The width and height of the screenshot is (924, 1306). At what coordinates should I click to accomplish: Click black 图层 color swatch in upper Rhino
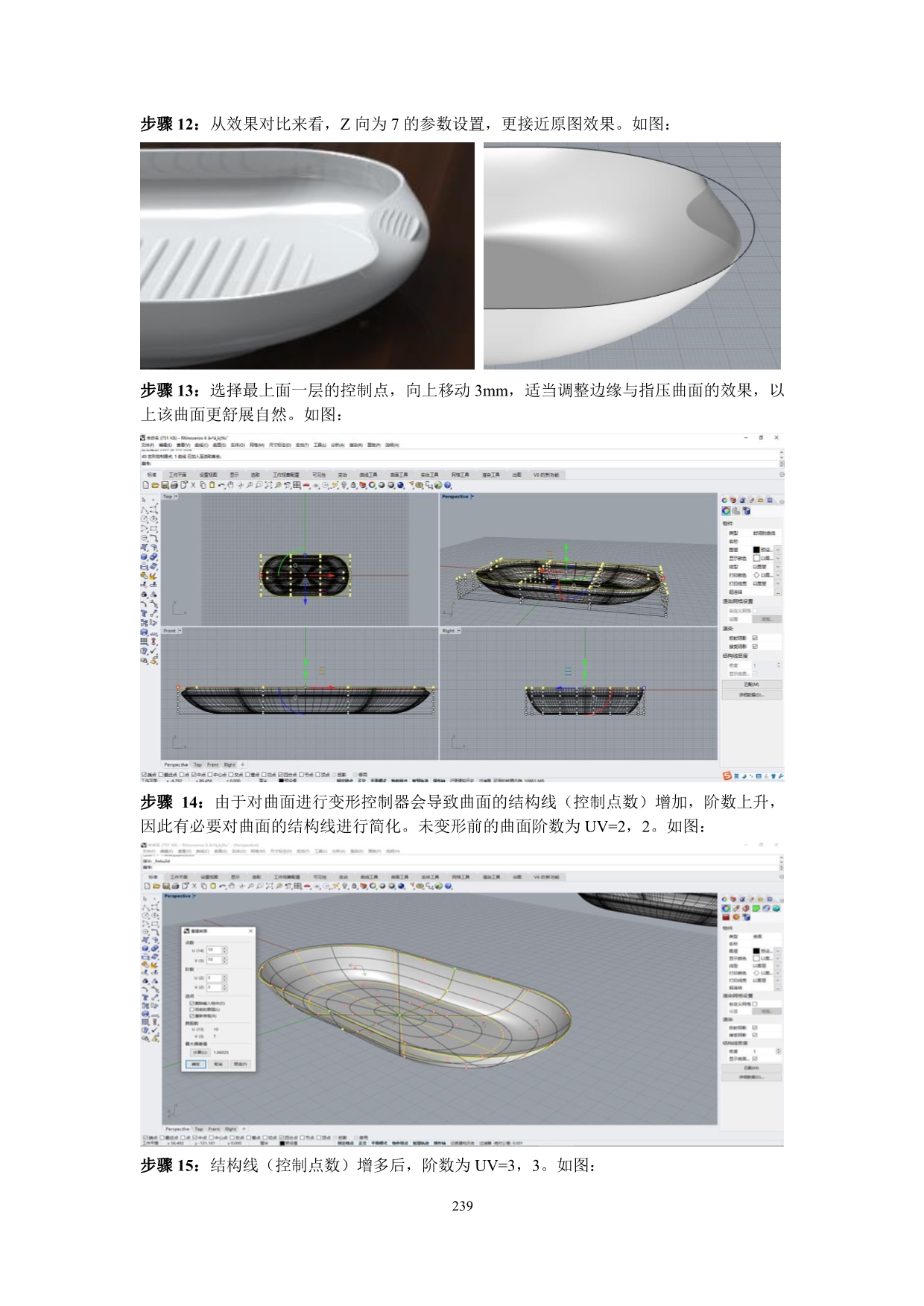pyautogui.click(x=756, y=549)
